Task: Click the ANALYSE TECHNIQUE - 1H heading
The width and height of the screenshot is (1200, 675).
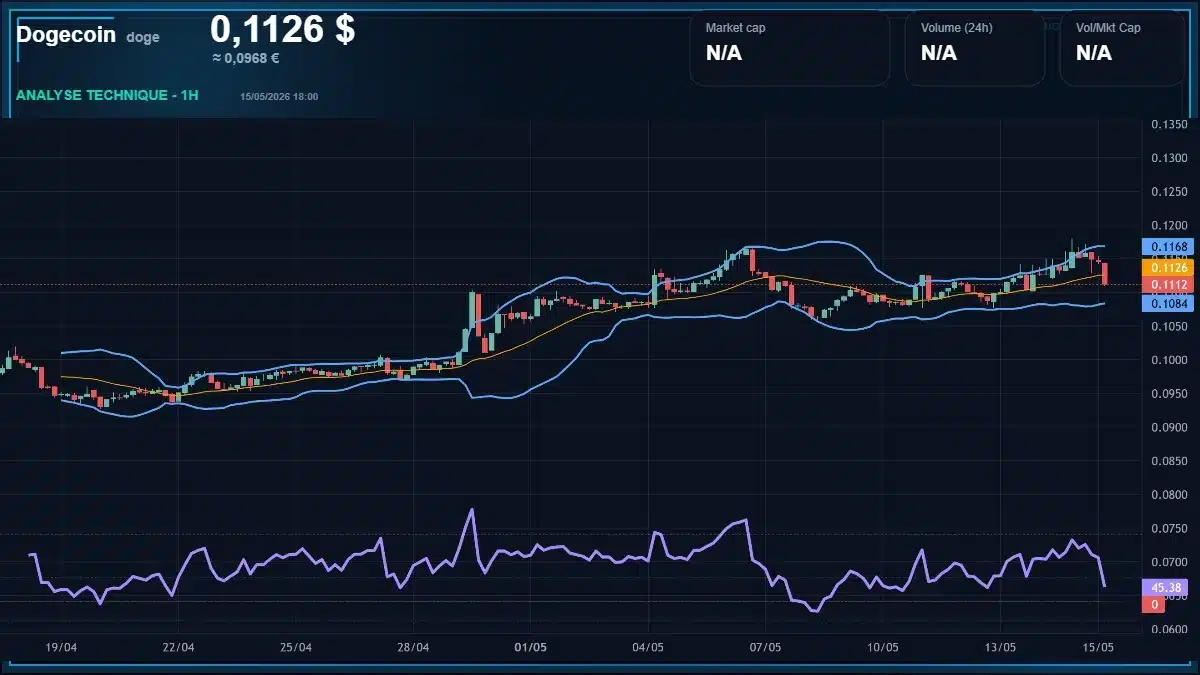Action: (x=107, y=95)
